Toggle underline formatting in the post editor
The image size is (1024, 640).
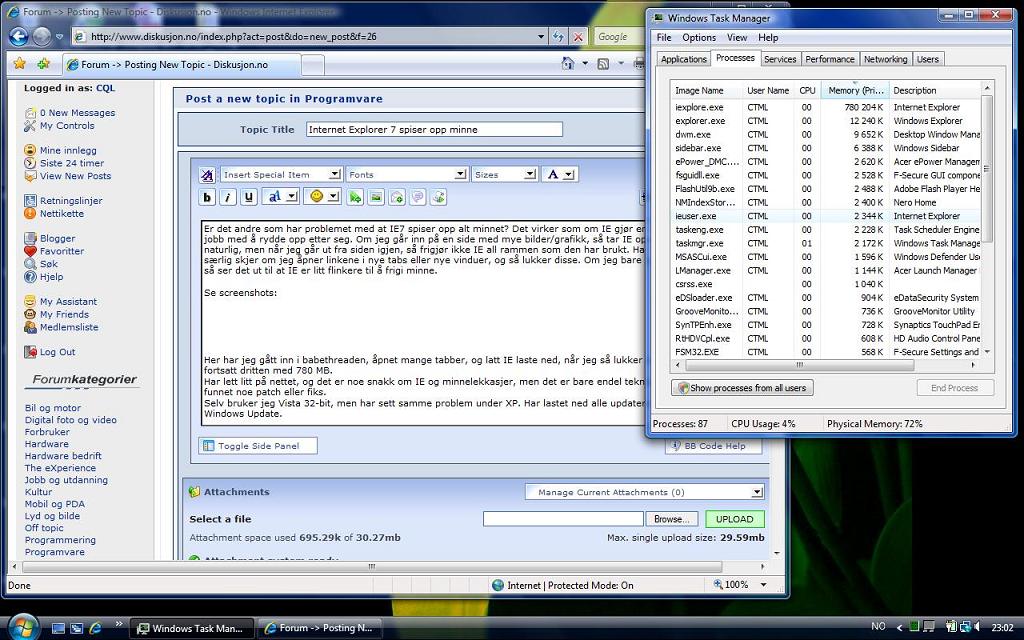pyautogui.click(x=249, y=197)
